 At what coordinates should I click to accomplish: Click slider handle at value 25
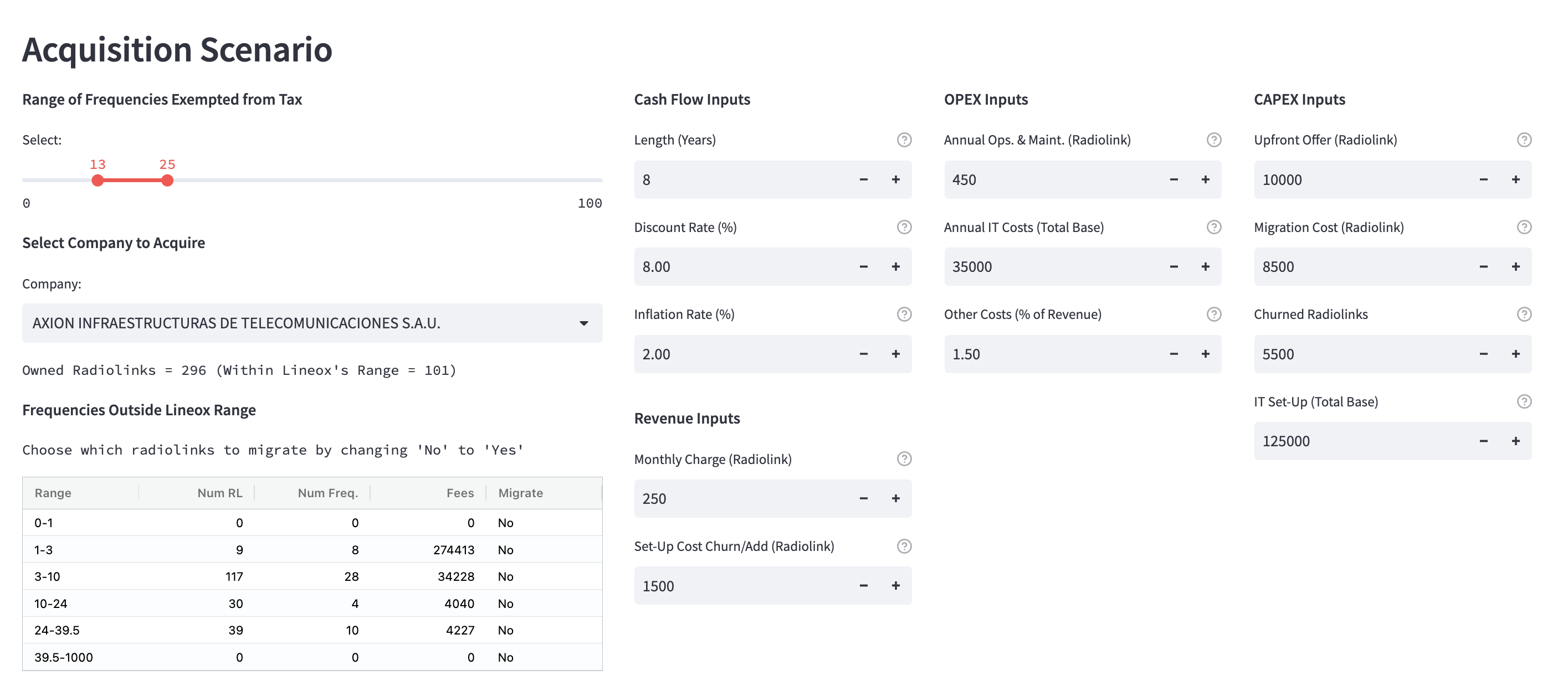[x=167, y=181]
